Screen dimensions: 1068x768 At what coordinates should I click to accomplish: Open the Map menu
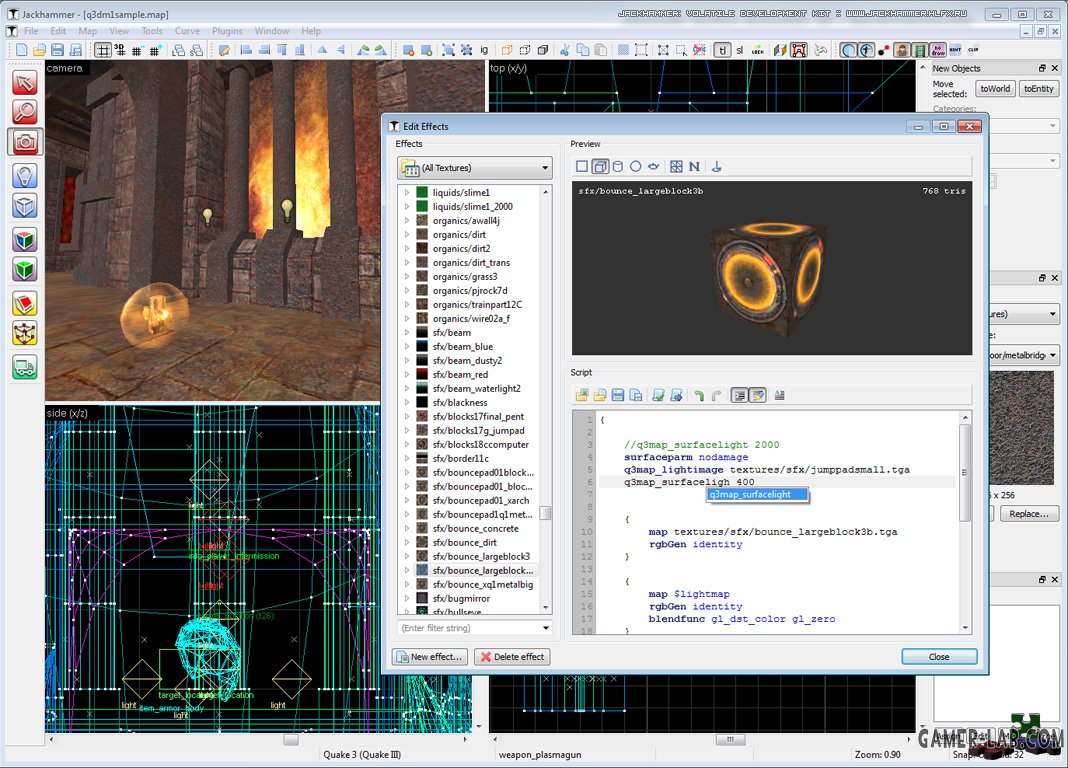click(x=87, y=31)
